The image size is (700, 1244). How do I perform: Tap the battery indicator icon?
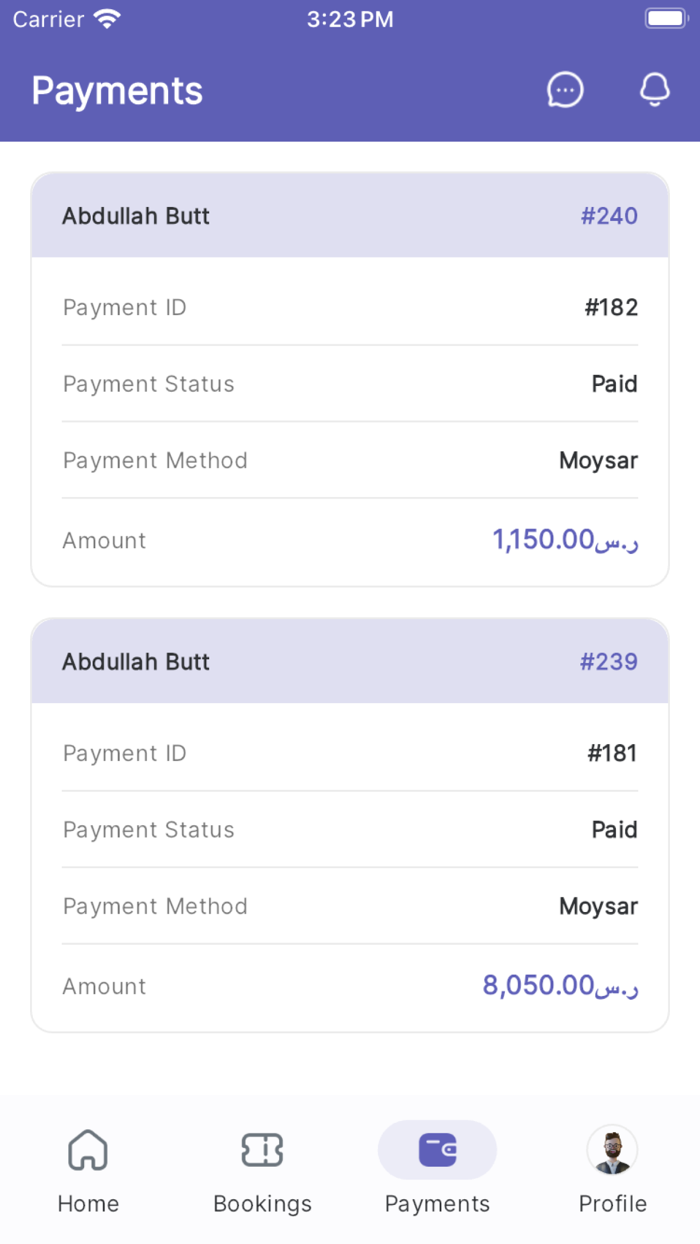665,19
